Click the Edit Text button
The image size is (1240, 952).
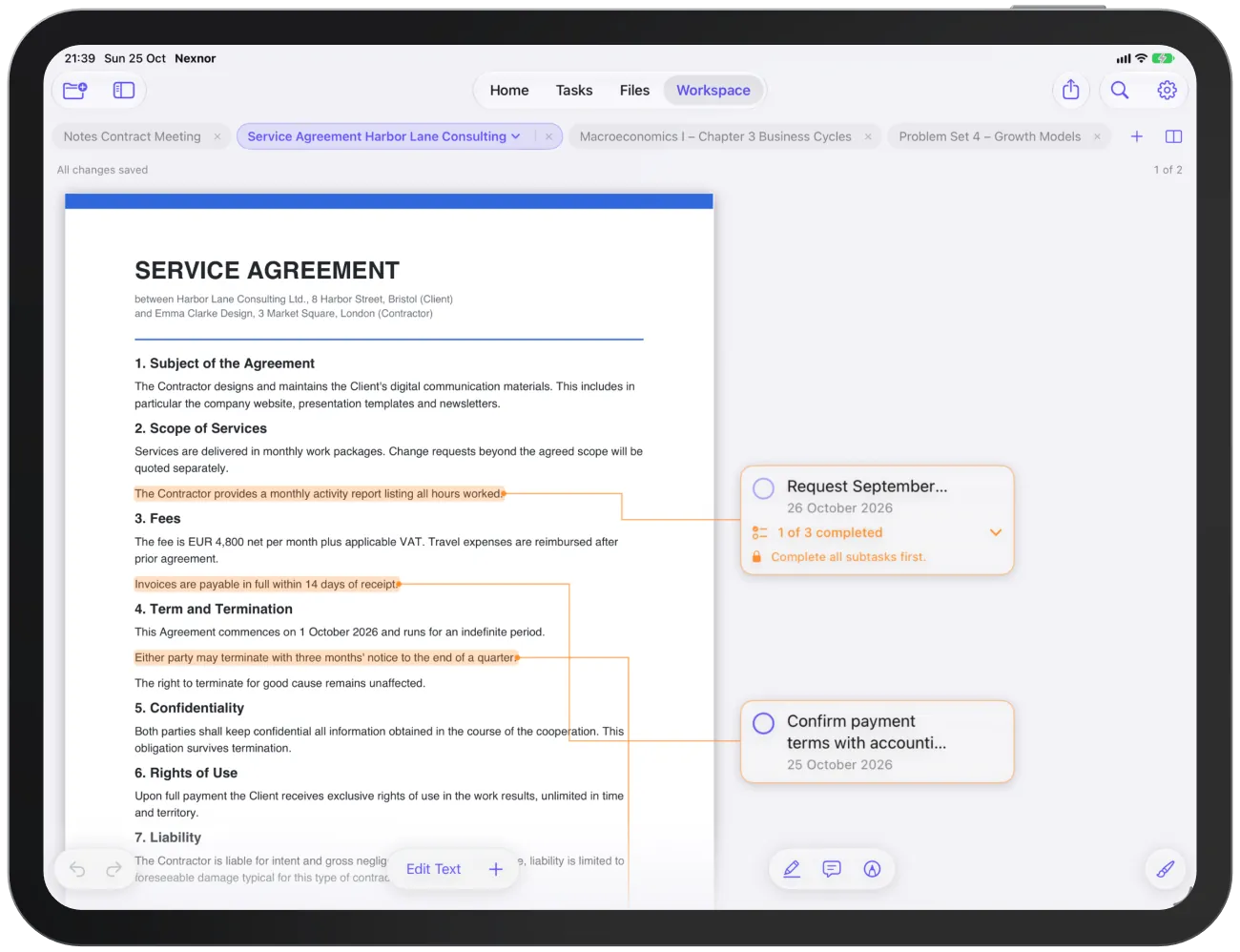tap(433, 869)
